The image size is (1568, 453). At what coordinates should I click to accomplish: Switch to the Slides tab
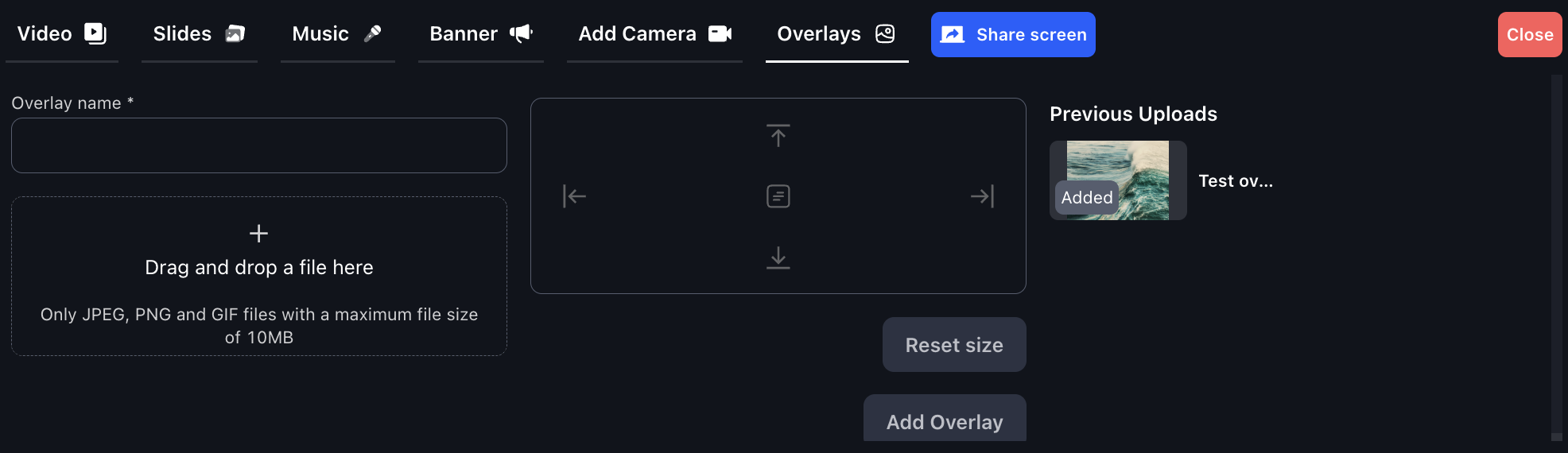click(x=199, y=34)
